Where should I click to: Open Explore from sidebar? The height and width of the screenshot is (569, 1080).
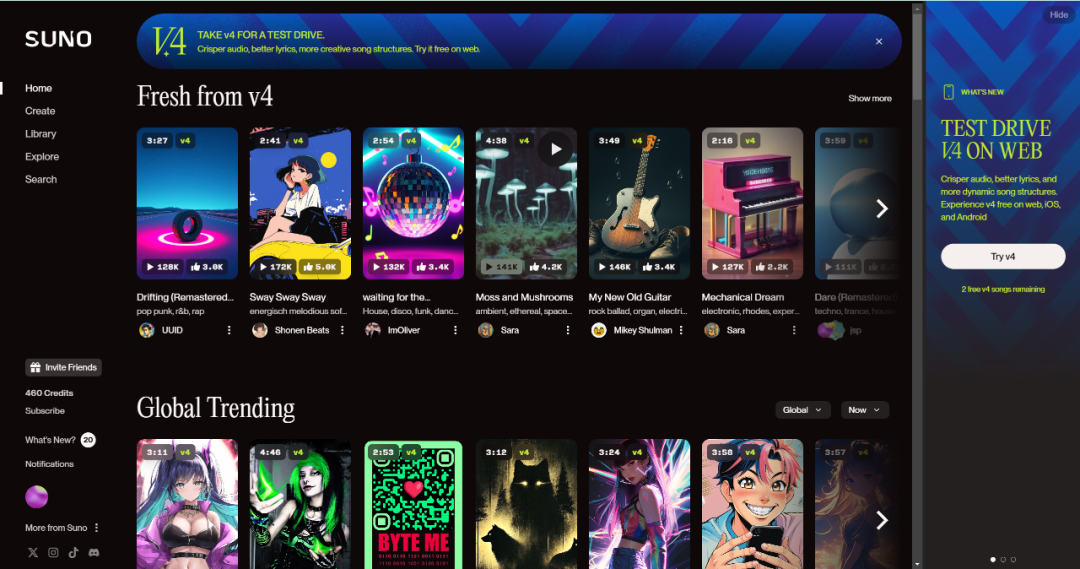click(42, 156)
